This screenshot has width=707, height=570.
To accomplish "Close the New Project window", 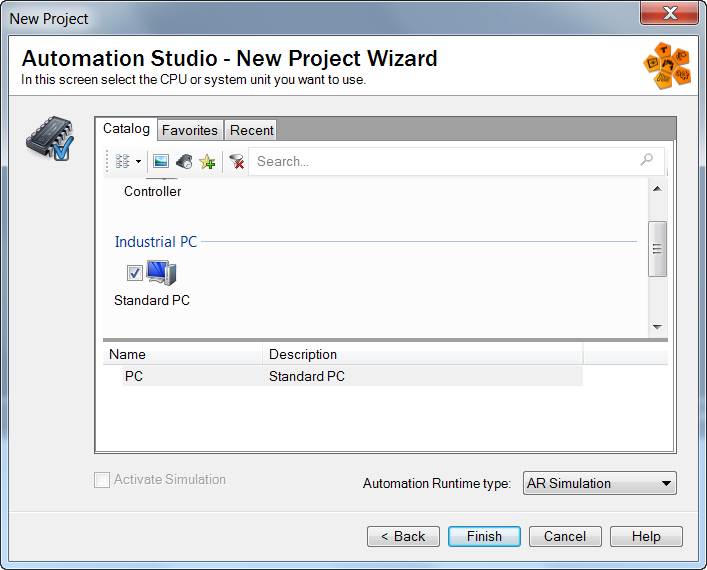I will pos(669,13).
